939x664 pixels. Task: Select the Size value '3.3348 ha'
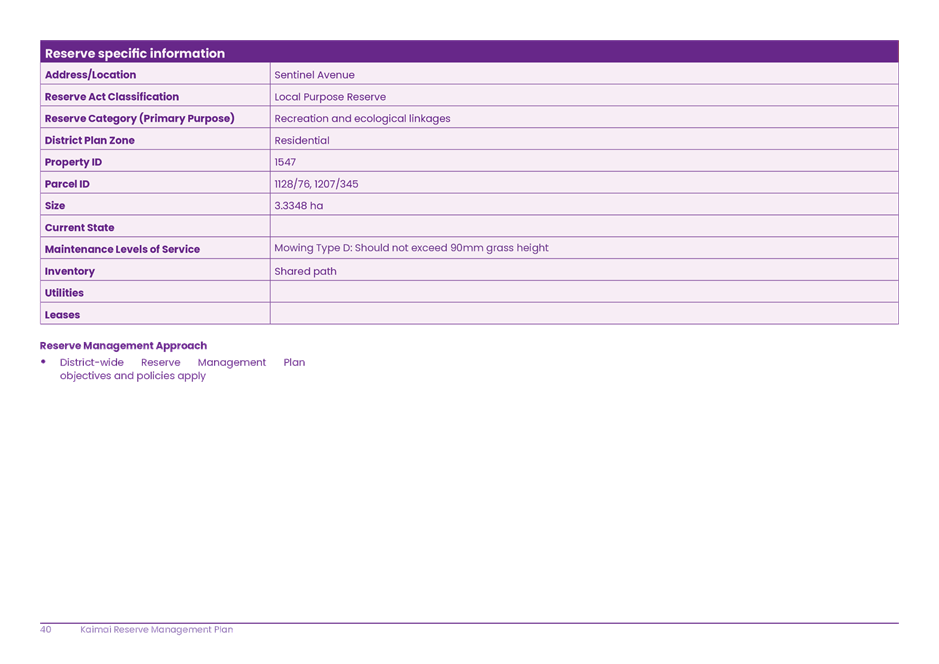[298, 205]
